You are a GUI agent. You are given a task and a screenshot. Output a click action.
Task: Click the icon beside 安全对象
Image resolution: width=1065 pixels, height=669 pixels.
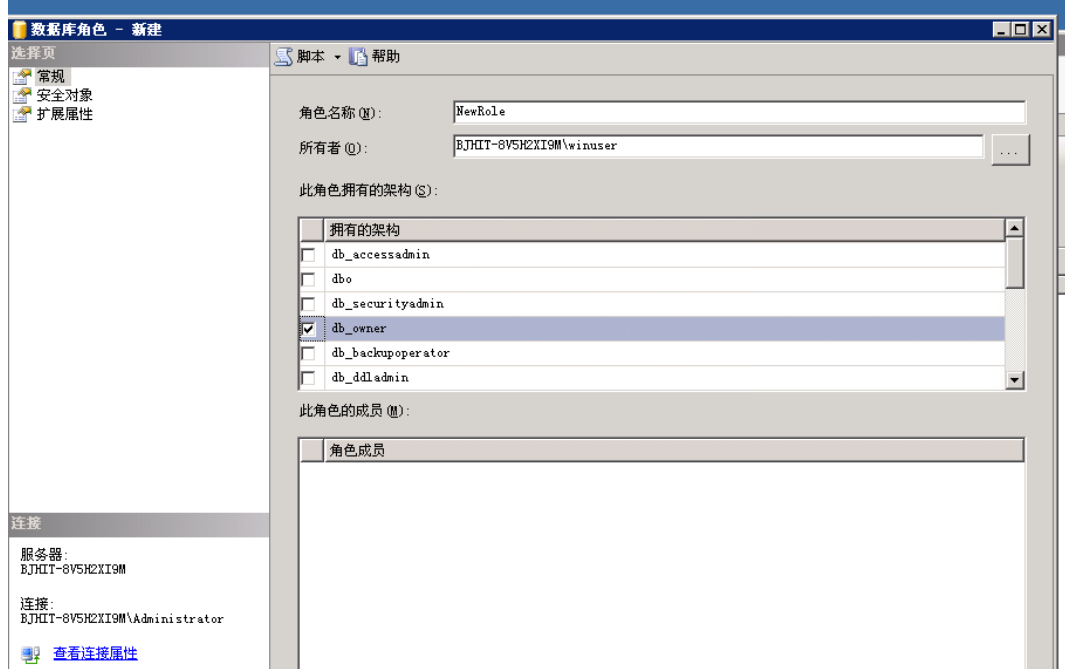point(22,95)
